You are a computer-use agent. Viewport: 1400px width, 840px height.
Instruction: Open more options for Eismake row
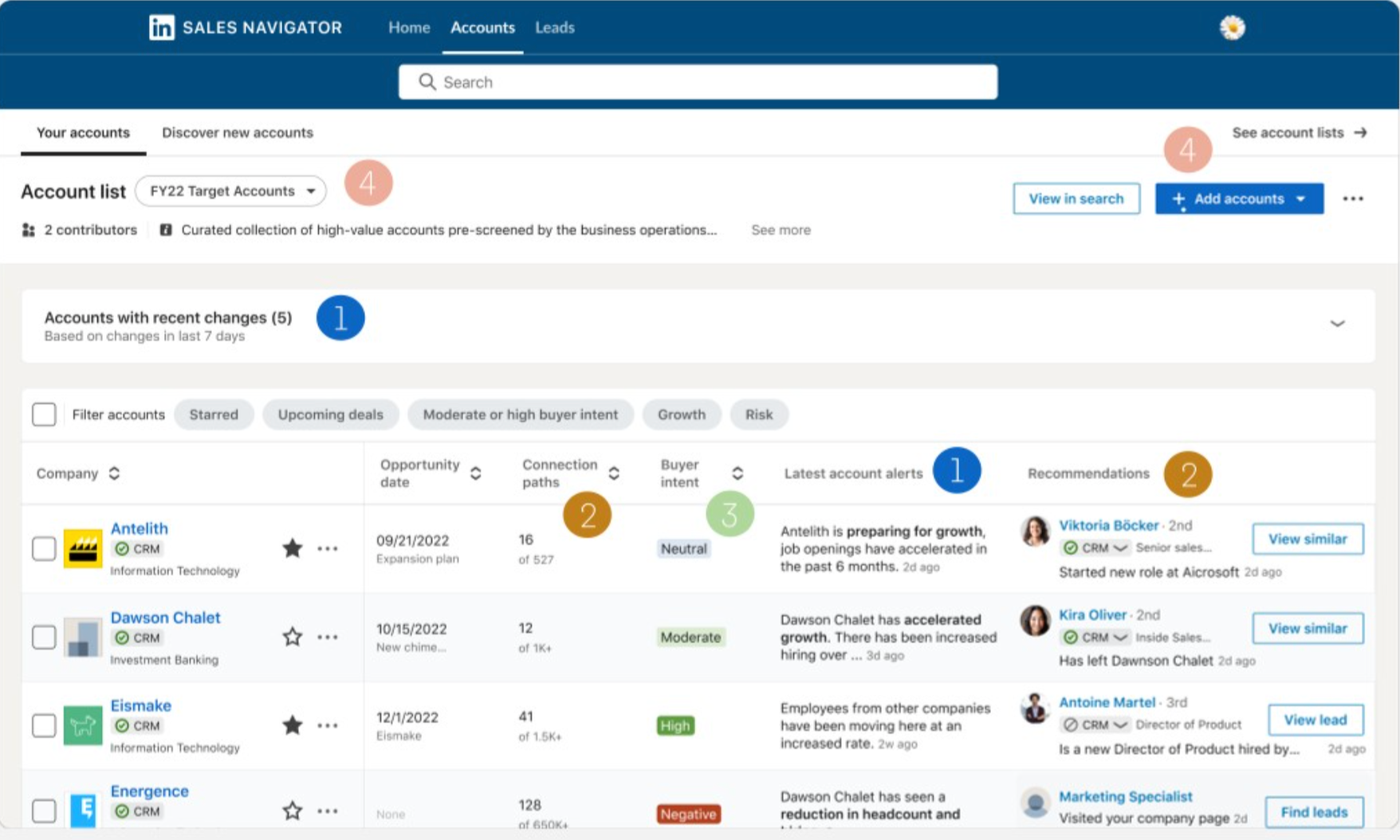point(328,725)
